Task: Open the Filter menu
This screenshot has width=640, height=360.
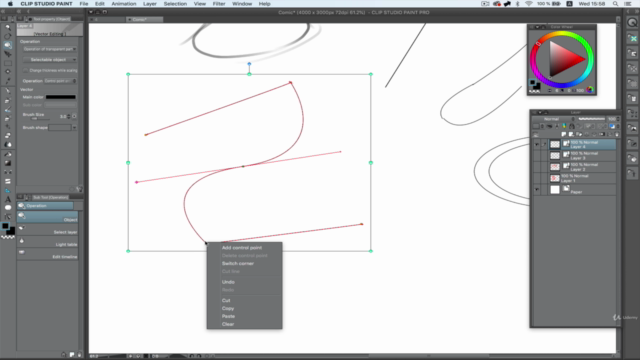Action: pos(219,4)
